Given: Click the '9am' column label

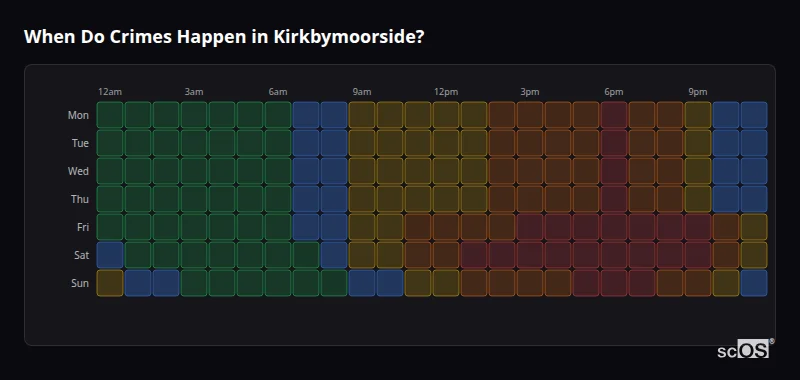Looking at the screenshot, I should (362, 92).
